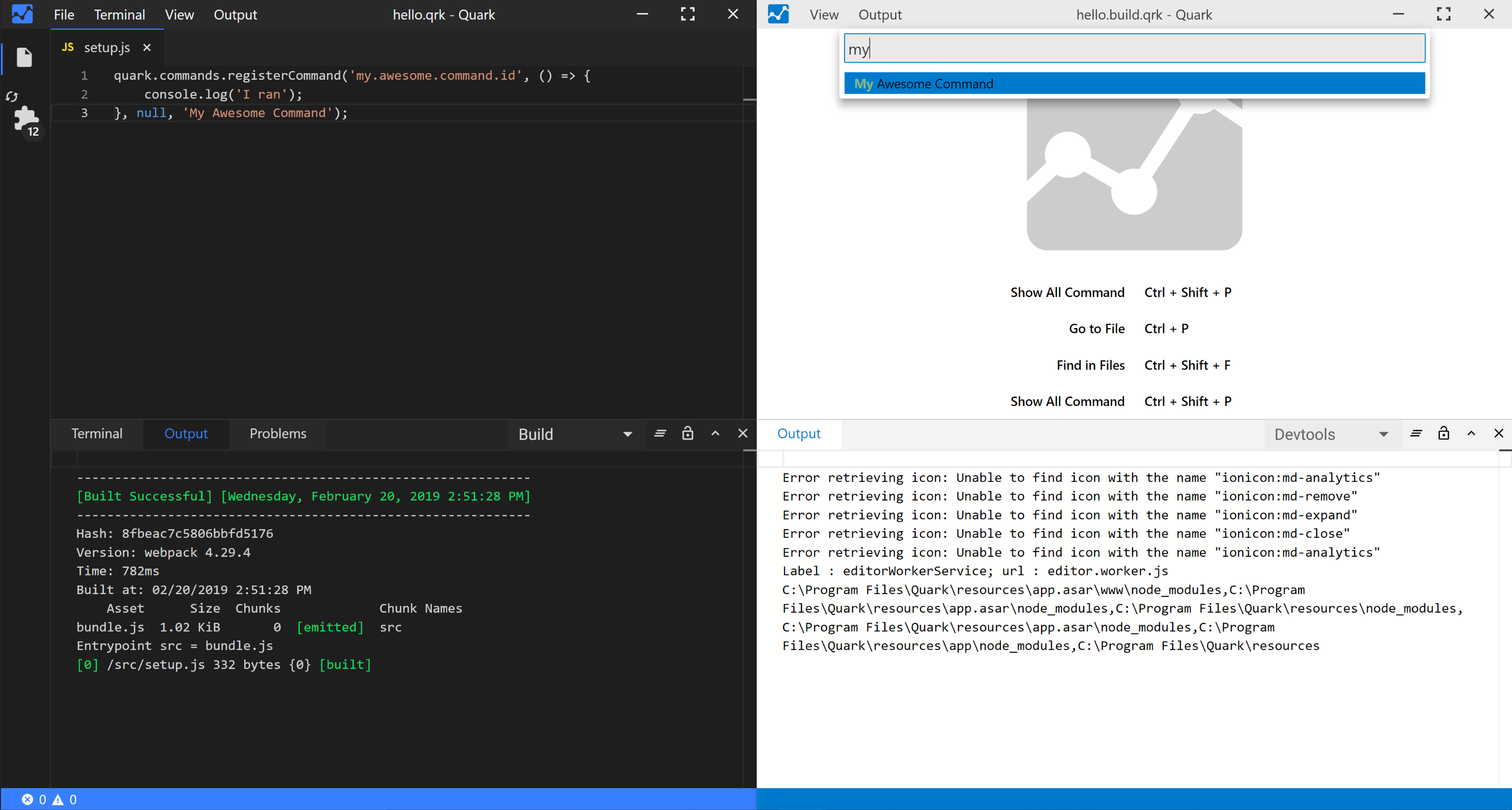Minimize the hello.build.qrk window
Viewport: 1512px width, 810px height.
coord(1398,14)
